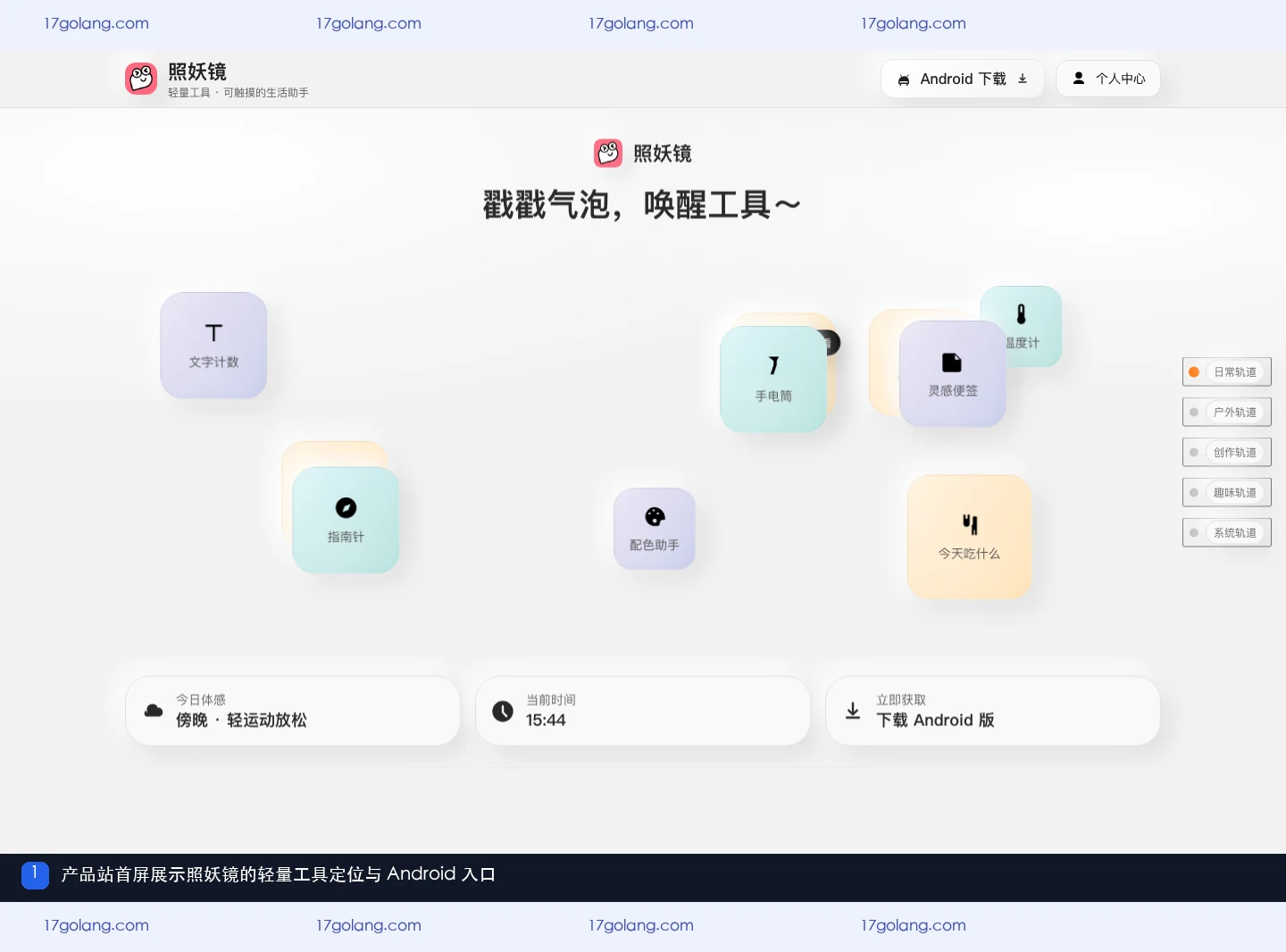Click the 照妖镜 logo in the header
The height and width of the screenshot is (952, 1286).
[x=141, y=79]
